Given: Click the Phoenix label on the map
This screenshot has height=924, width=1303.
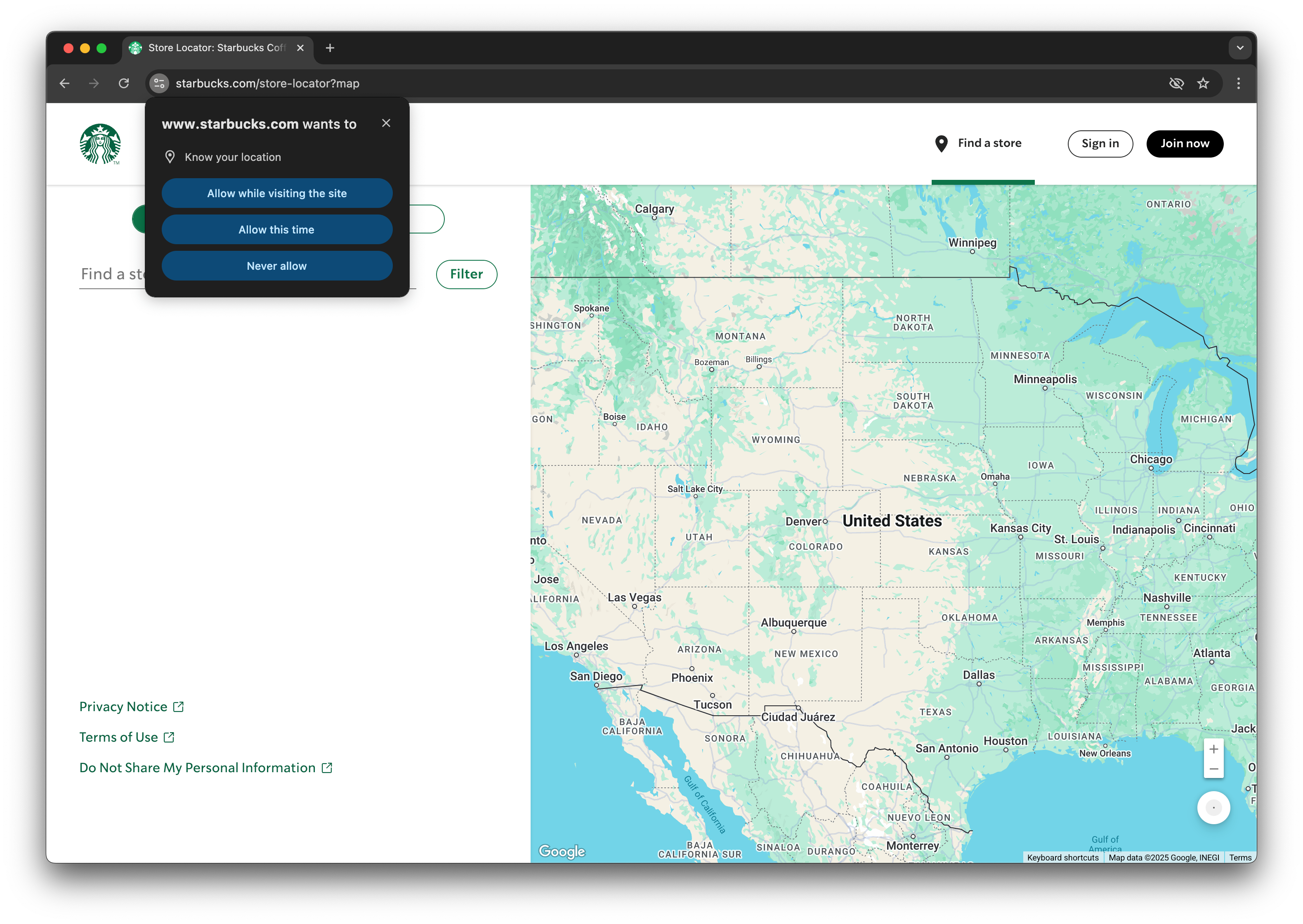Looking at the screenshot, I should tap(692, 678).
